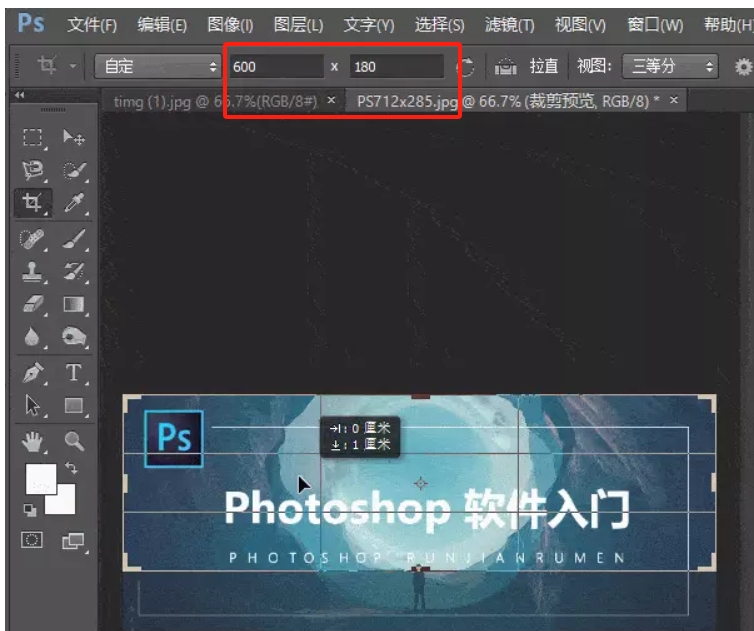Select the Hand tool
754x631 pixels.
pyautogui.click(x=33, y=442)
